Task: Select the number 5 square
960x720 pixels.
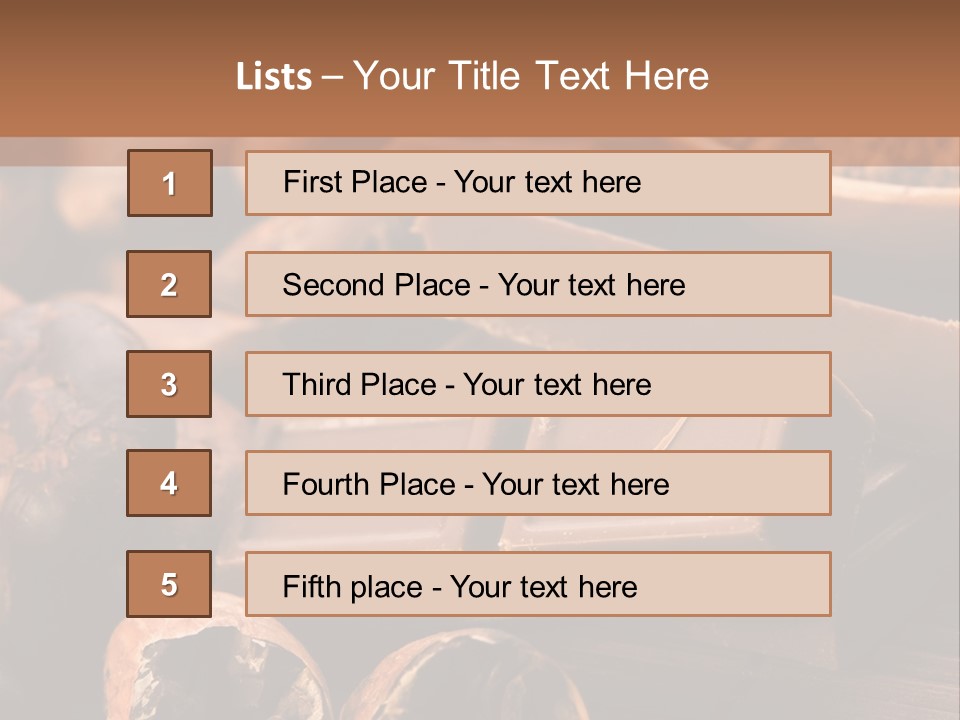Action: pyautogui.click(x=169, y=584)
